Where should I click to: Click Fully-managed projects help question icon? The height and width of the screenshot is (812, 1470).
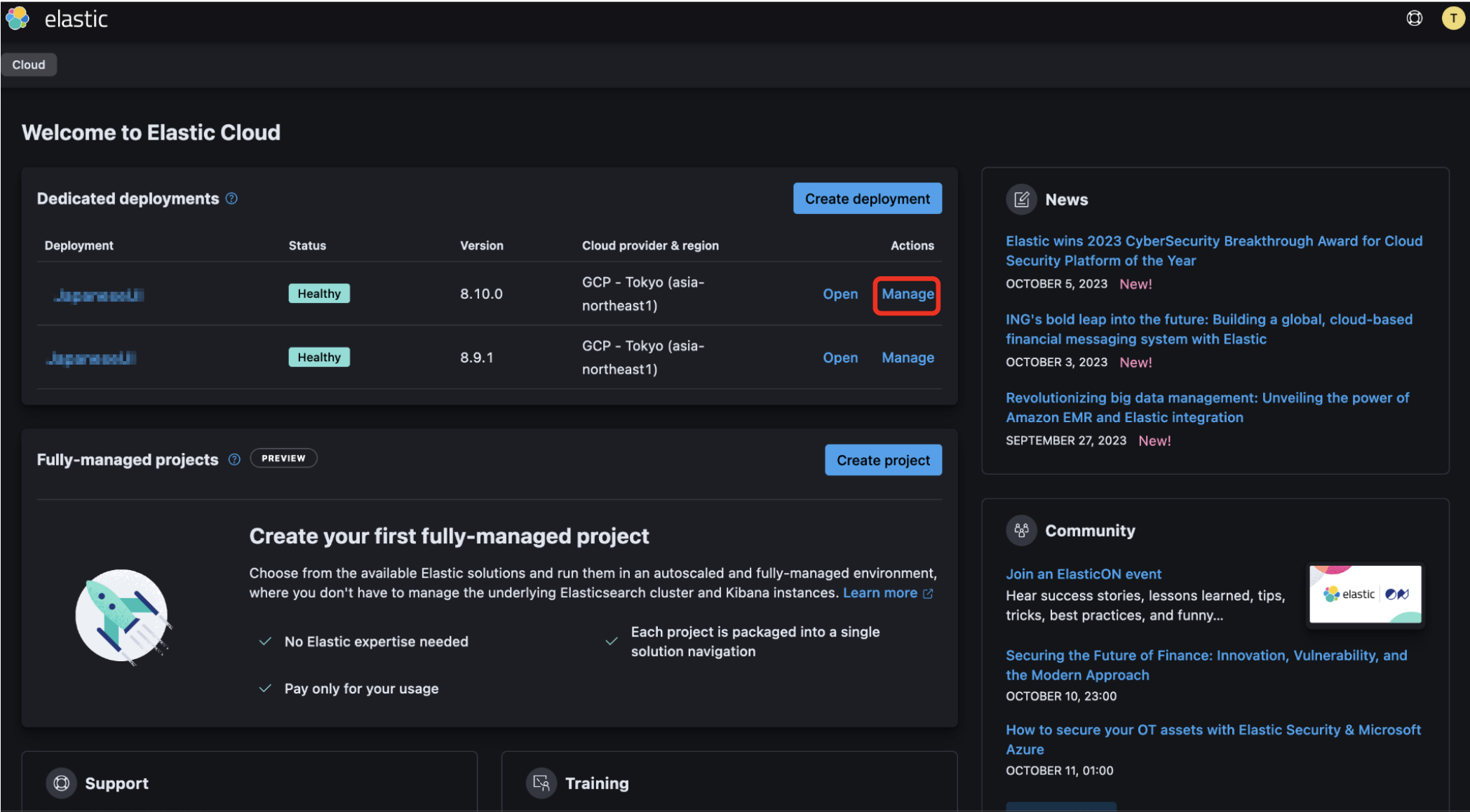click(234, 459)
